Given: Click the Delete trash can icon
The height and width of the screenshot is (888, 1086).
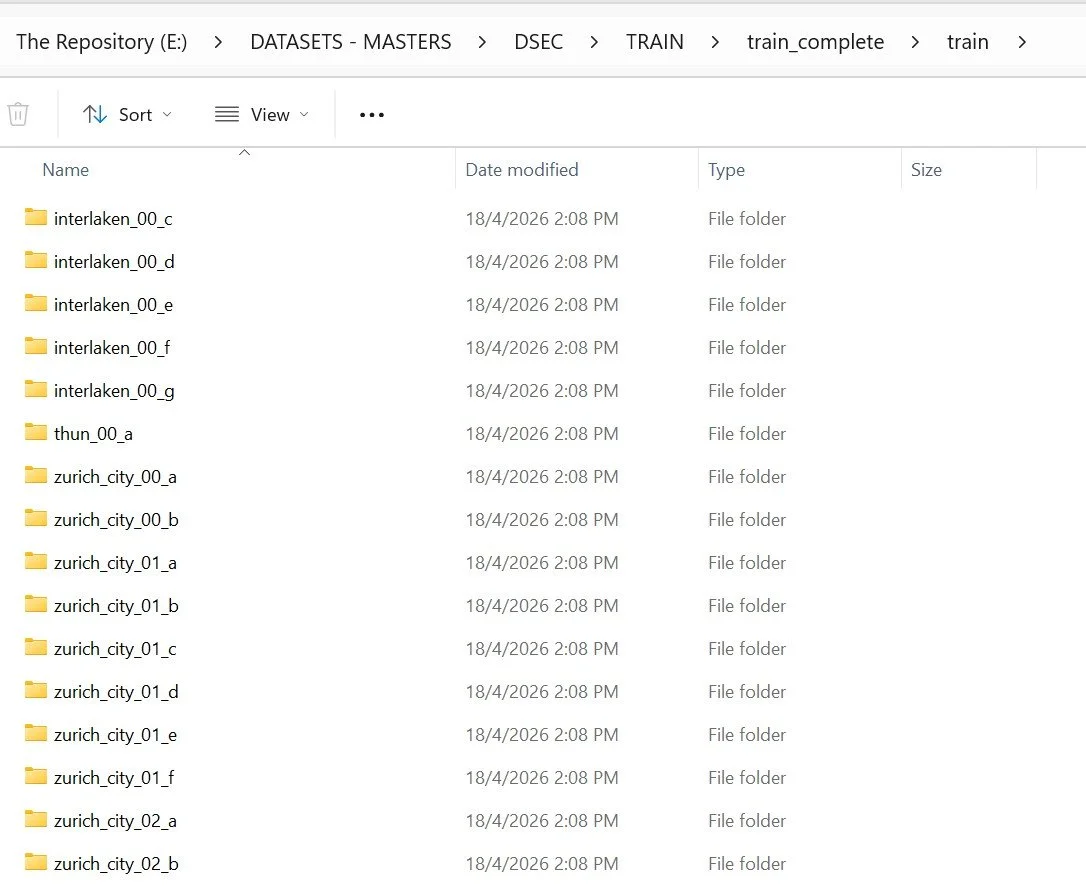Looking at the screenshot, I should click(x=18, y=114).
